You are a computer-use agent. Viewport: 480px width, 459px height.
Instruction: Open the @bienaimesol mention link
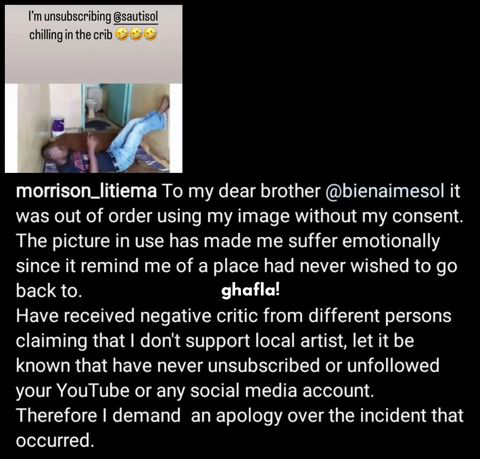click(x=384, y=191)
